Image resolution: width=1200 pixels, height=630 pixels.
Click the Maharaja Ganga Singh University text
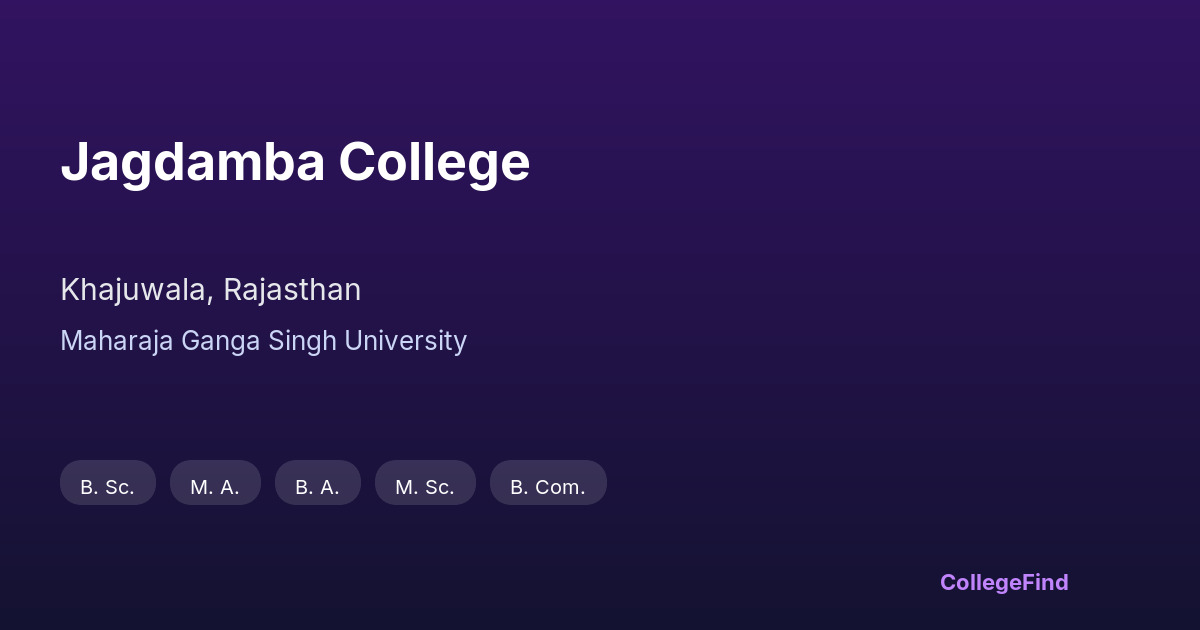tap(263, 341)
